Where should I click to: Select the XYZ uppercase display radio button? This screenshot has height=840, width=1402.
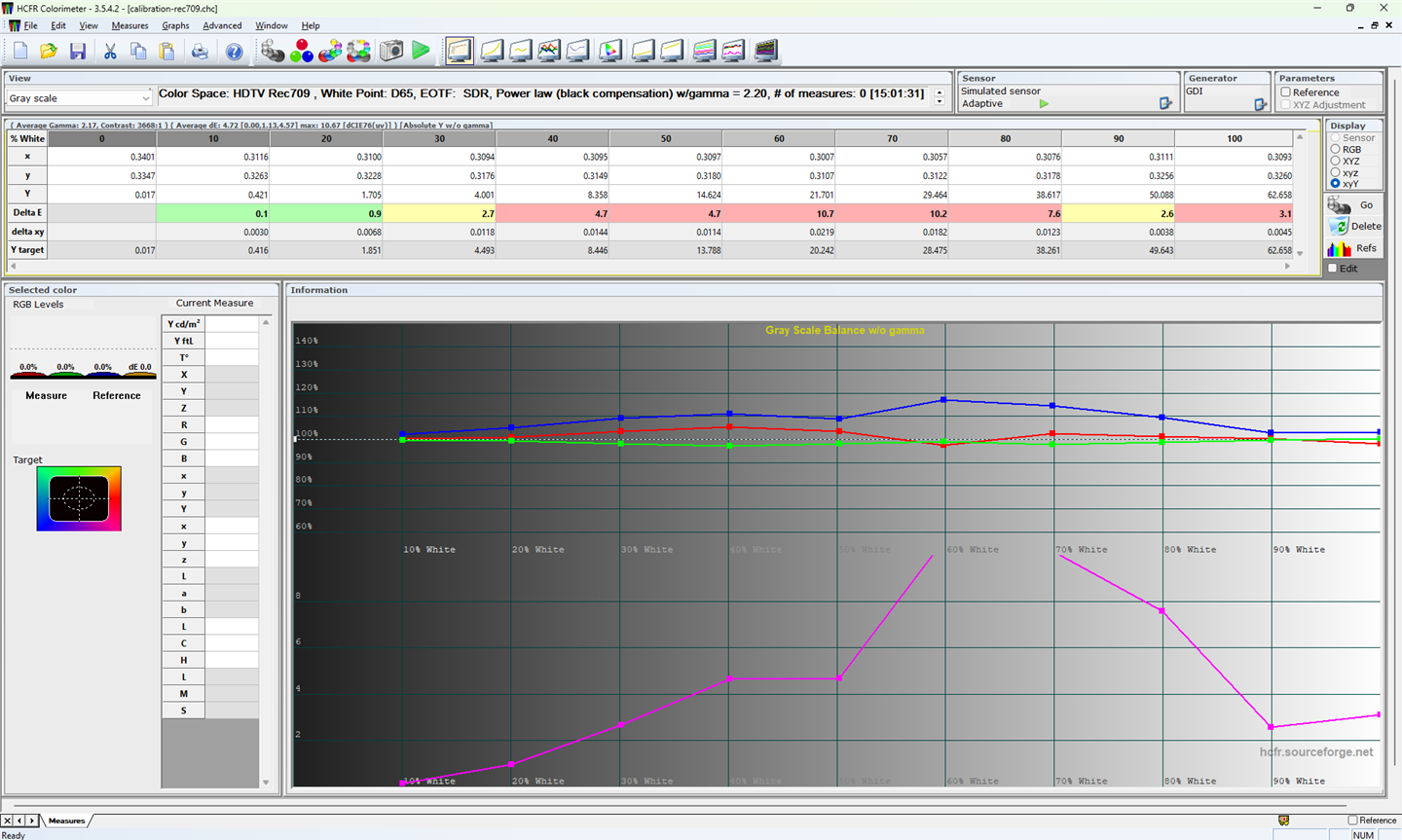click(x=1335, y=161)
